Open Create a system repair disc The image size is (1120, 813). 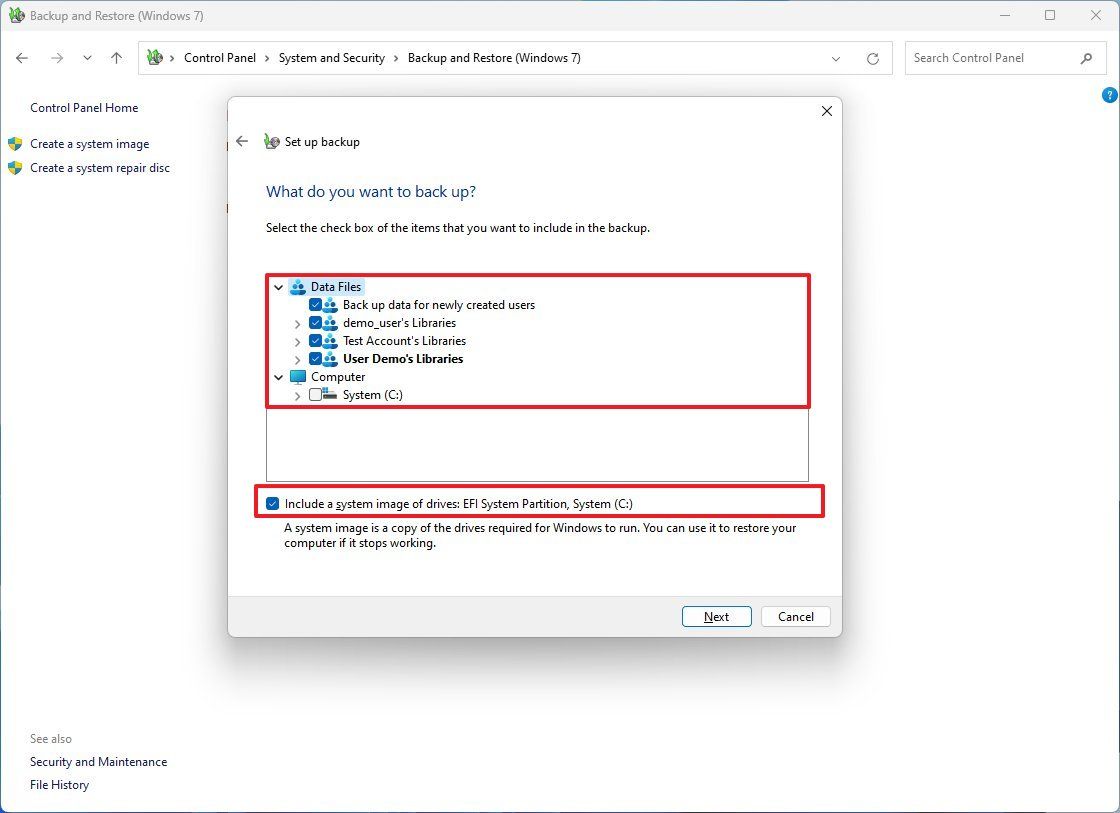[x=99, y=168]
